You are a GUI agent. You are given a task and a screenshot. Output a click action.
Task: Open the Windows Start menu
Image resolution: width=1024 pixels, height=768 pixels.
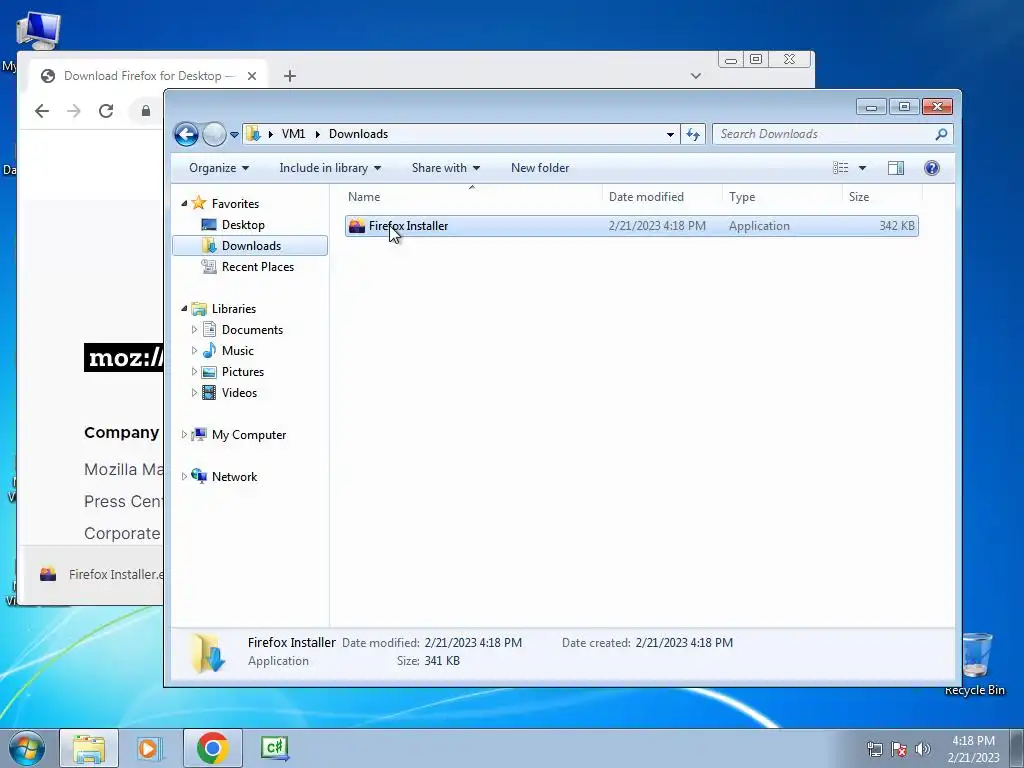point(26,748)
